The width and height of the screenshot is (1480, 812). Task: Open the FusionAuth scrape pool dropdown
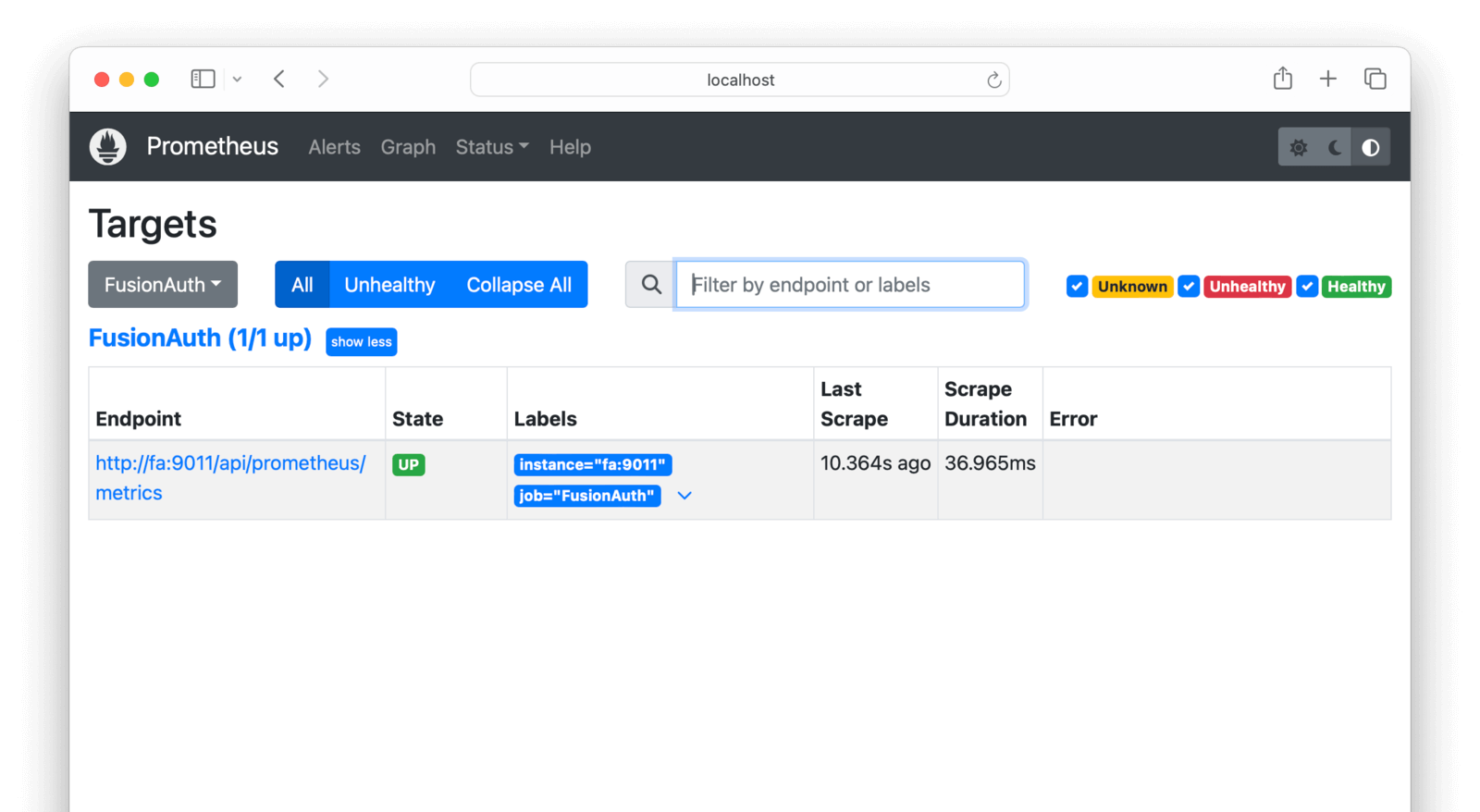(163, 285)
